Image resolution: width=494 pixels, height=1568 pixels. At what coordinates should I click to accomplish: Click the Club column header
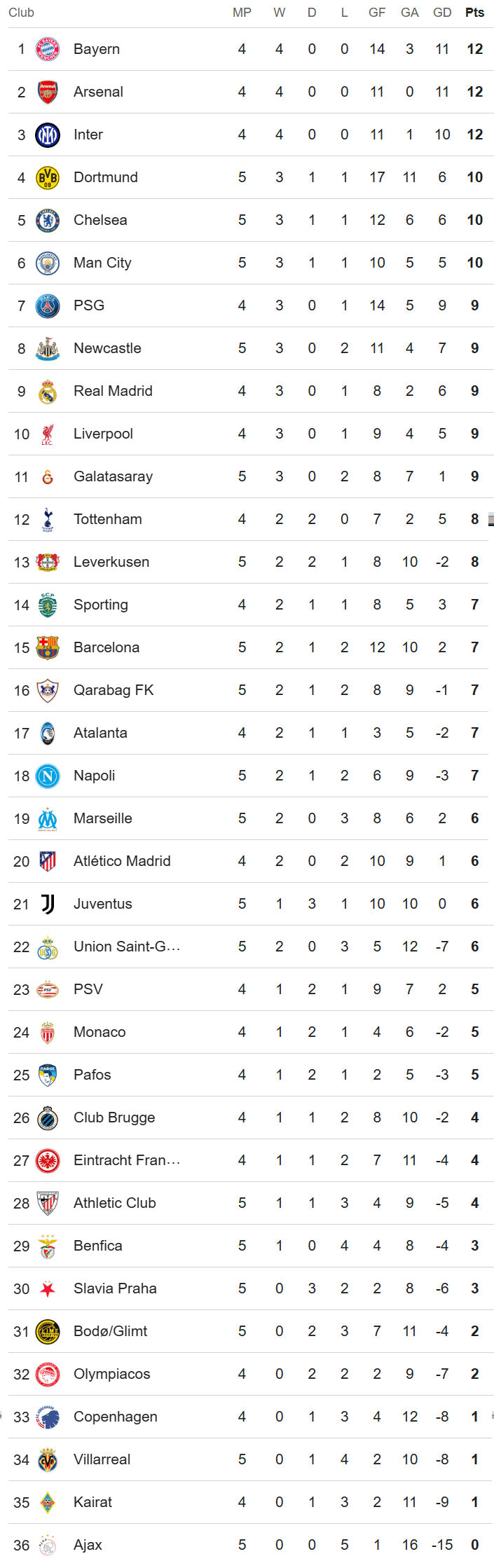21,13
